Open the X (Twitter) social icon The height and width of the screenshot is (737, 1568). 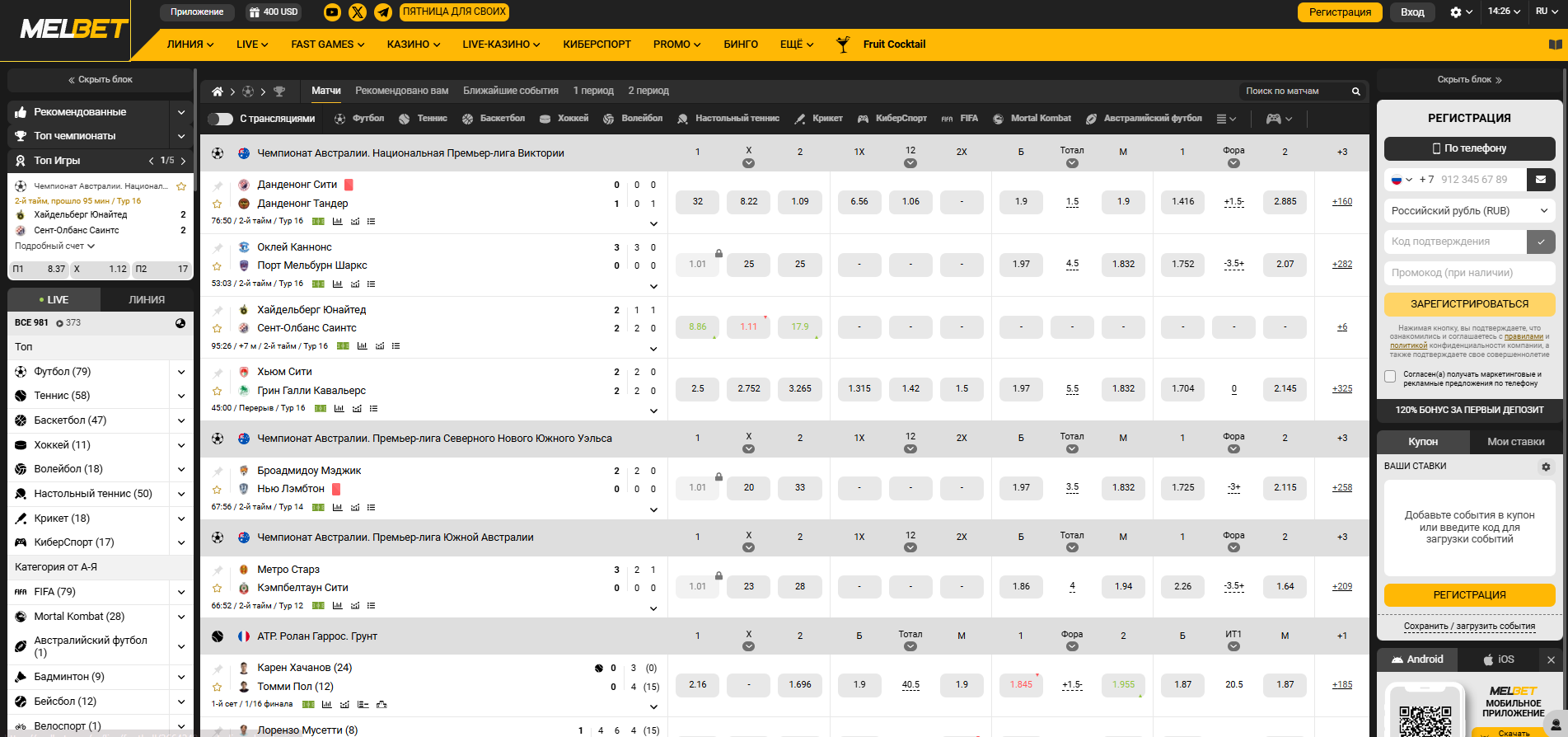[358, 12]
